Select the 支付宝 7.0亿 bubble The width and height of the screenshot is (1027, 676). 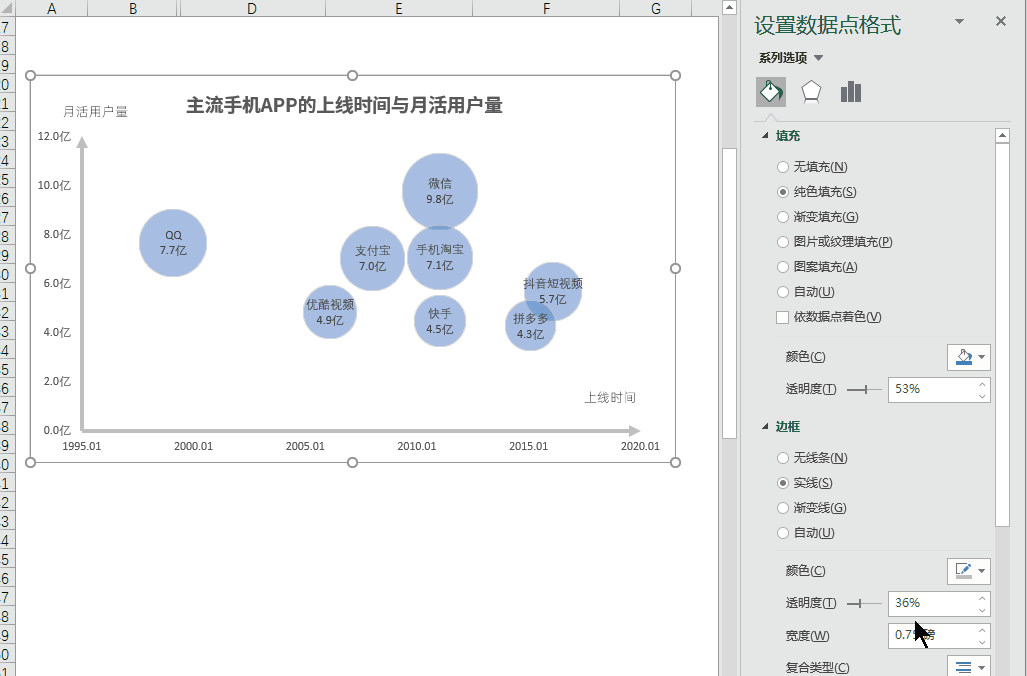[x=372, y=258]
